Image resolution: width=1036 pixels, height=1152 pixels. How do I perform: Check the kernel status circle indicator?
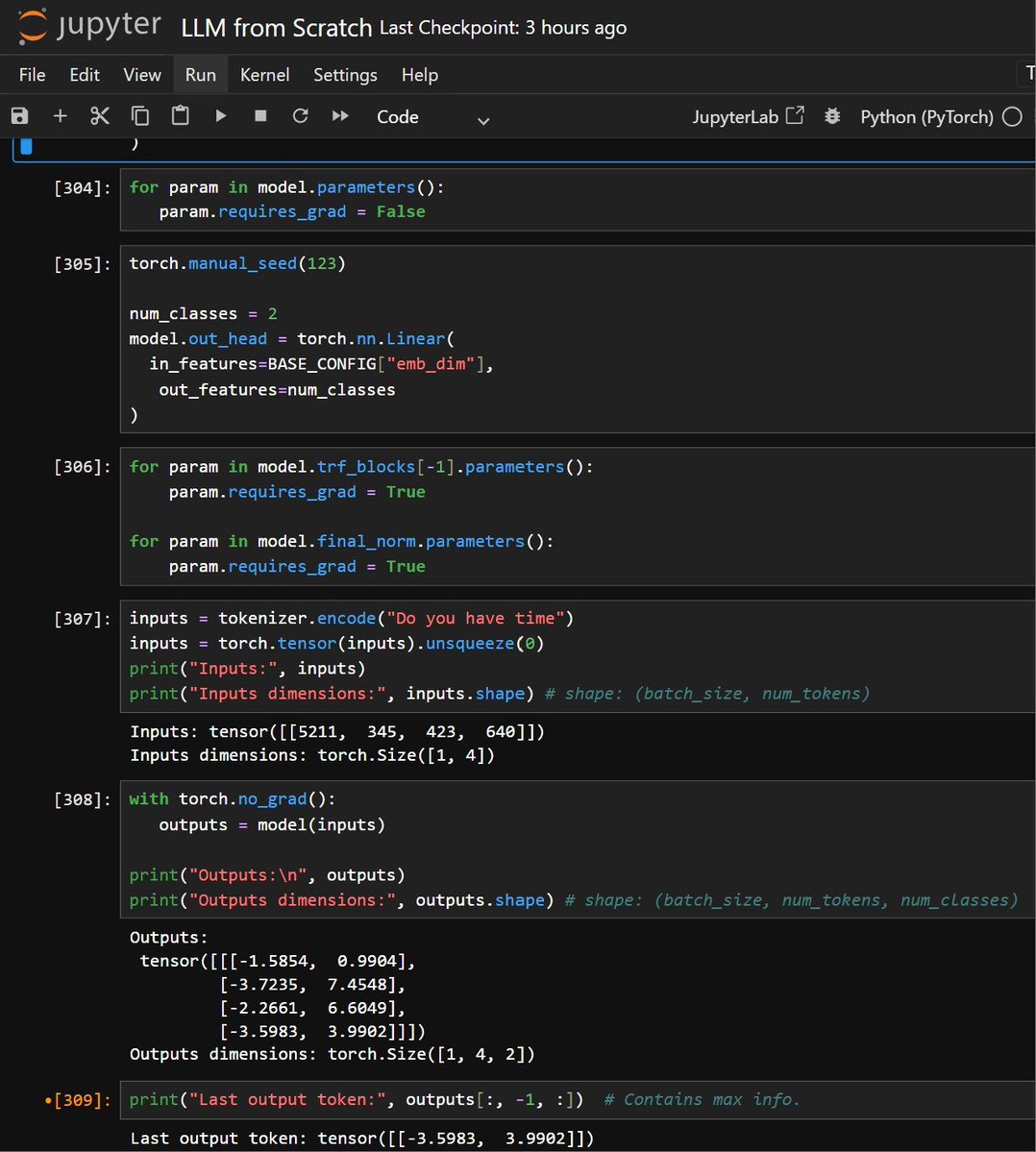1012,117
